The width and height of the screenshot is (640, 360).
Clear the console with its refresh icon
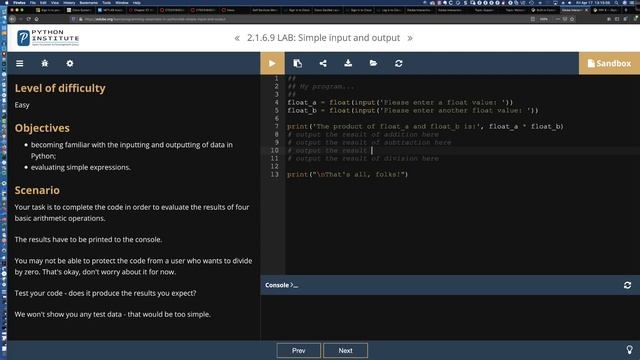[x=627, y=285]
